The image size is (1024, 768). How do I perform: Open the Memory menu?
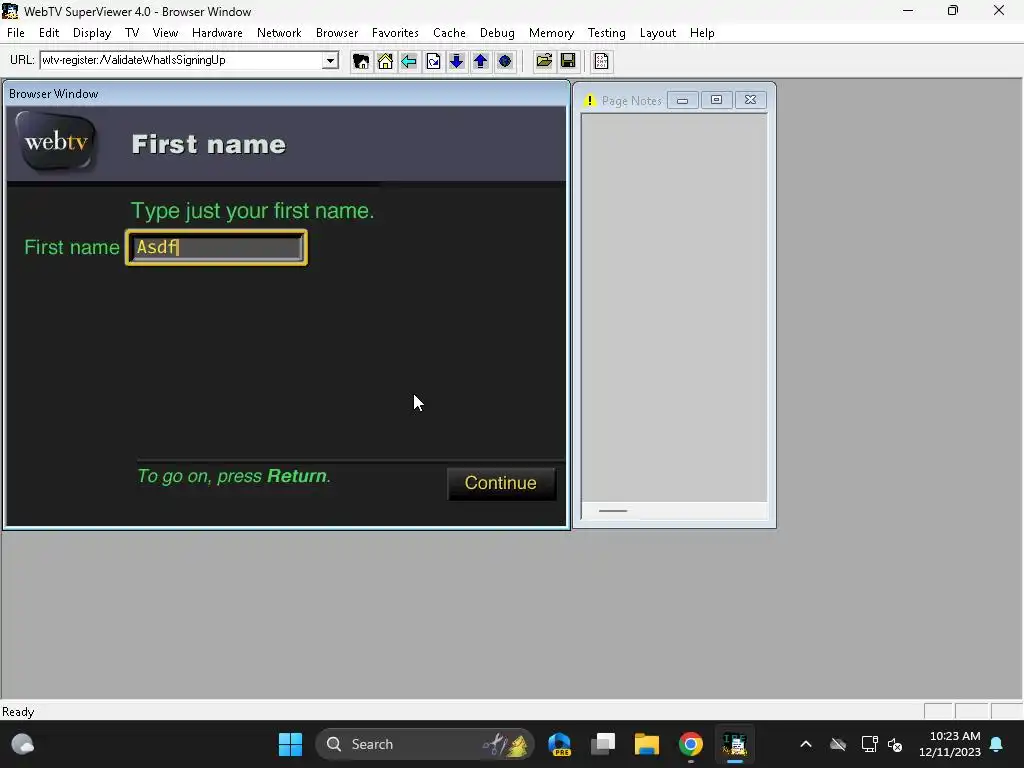551,33
